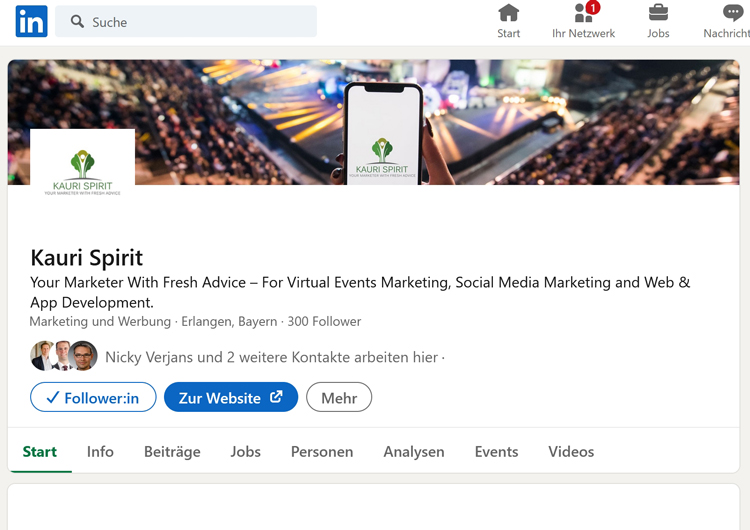
Task: Switch to the Events tab
Action: click(x=496, y=452)
